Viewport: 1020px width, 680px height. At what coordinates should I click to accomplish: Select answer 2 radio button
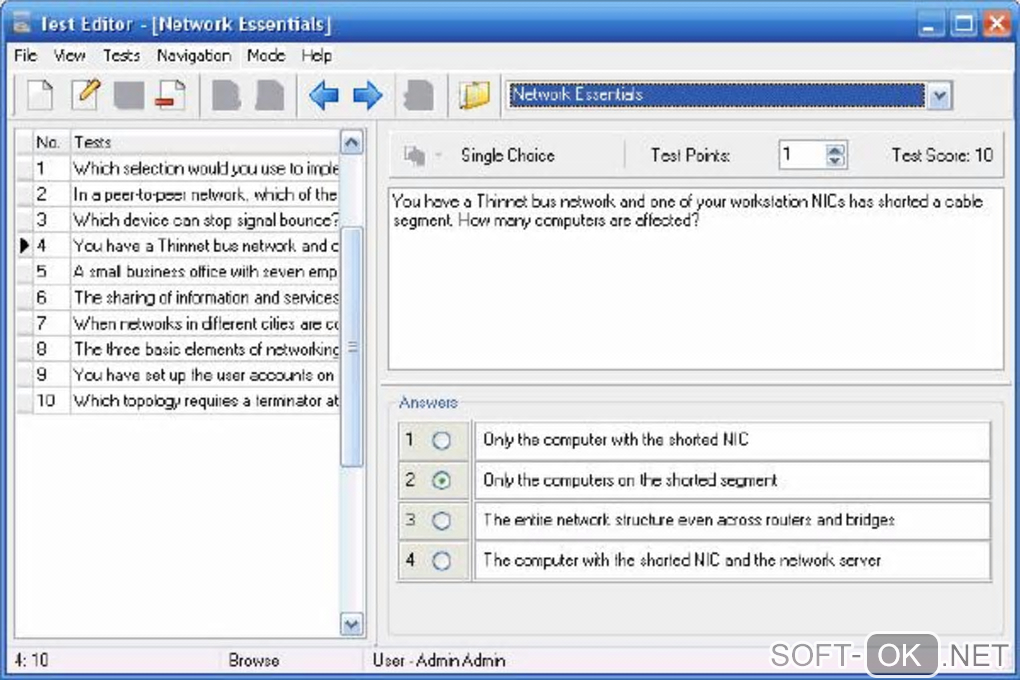tap(441, 481)
